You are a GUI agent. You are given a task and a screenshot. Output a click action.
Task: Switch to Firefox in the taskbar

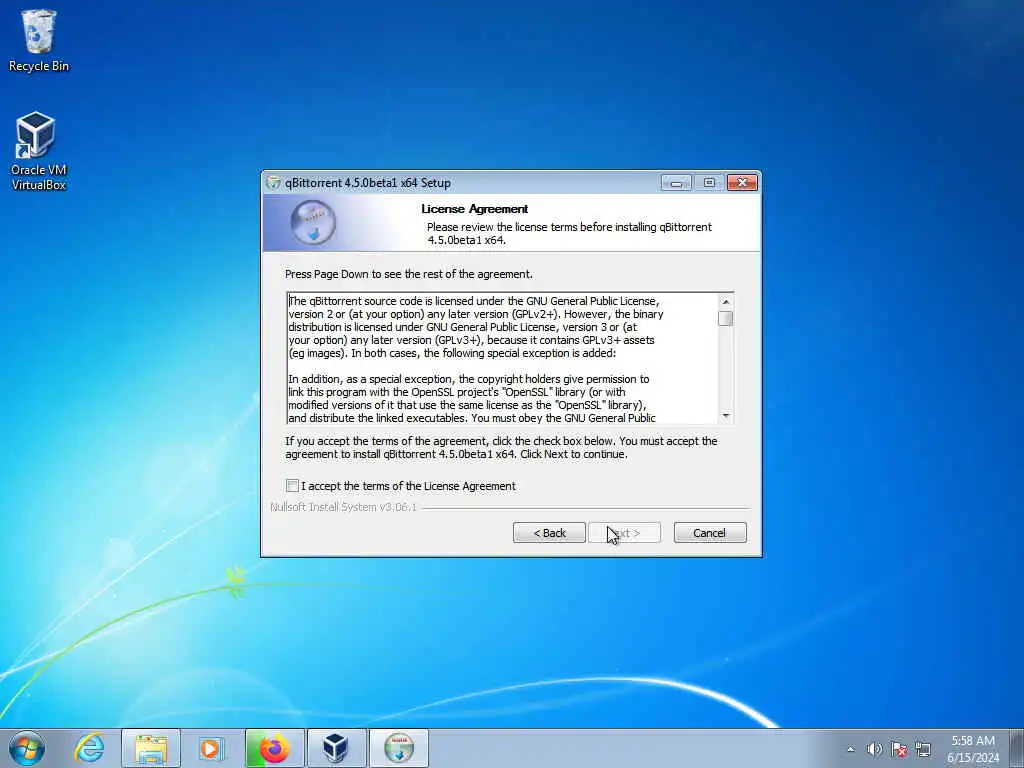[x=275, y=748]
